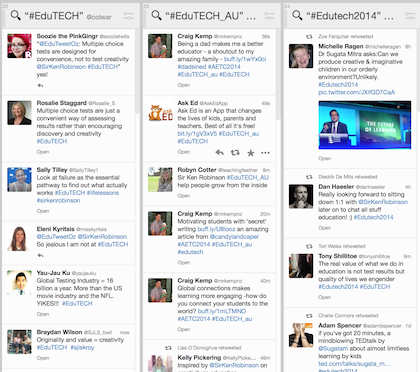This screenshot has height=372, width=420.
Task: Click @Sugatam mention in Adam Spencer tweet
Action: point(333,348)
